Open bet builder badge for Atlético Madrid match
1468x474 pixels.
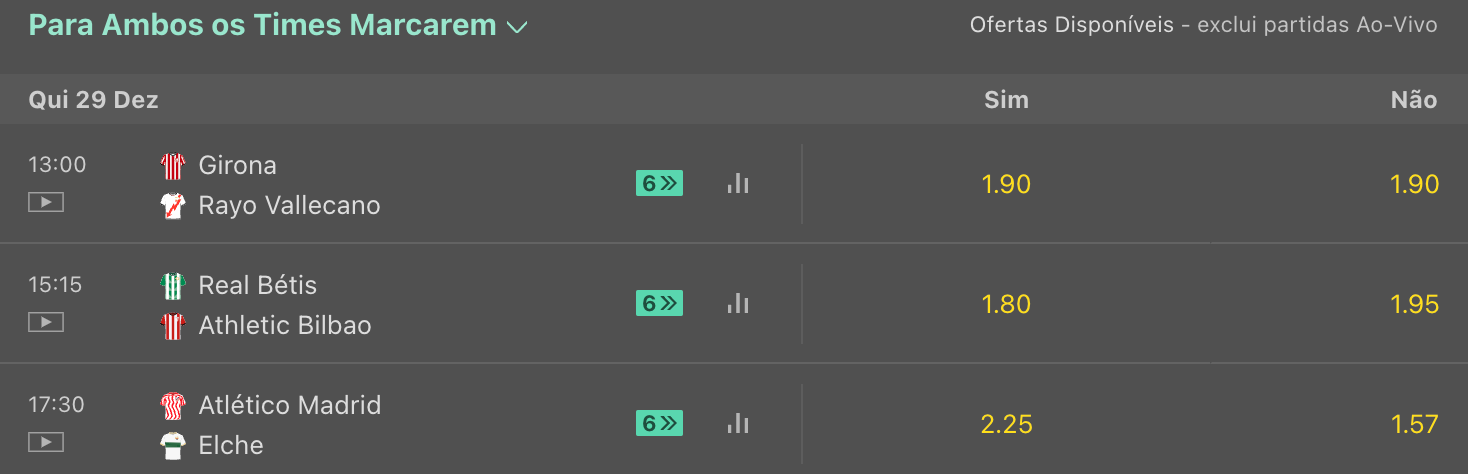659,423
